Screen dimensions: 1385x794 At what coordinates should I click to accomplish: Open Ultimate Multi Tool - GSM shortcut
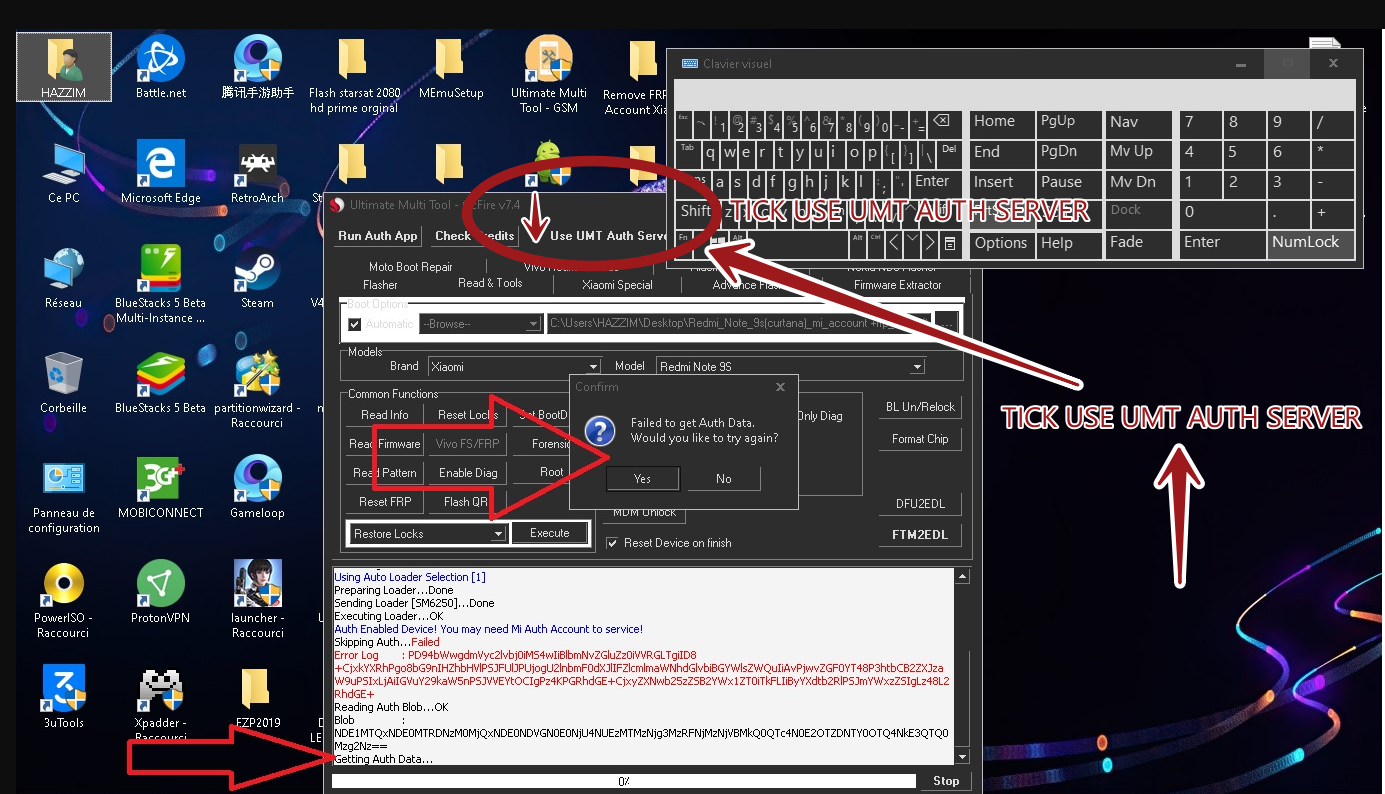tap(548, 74)
